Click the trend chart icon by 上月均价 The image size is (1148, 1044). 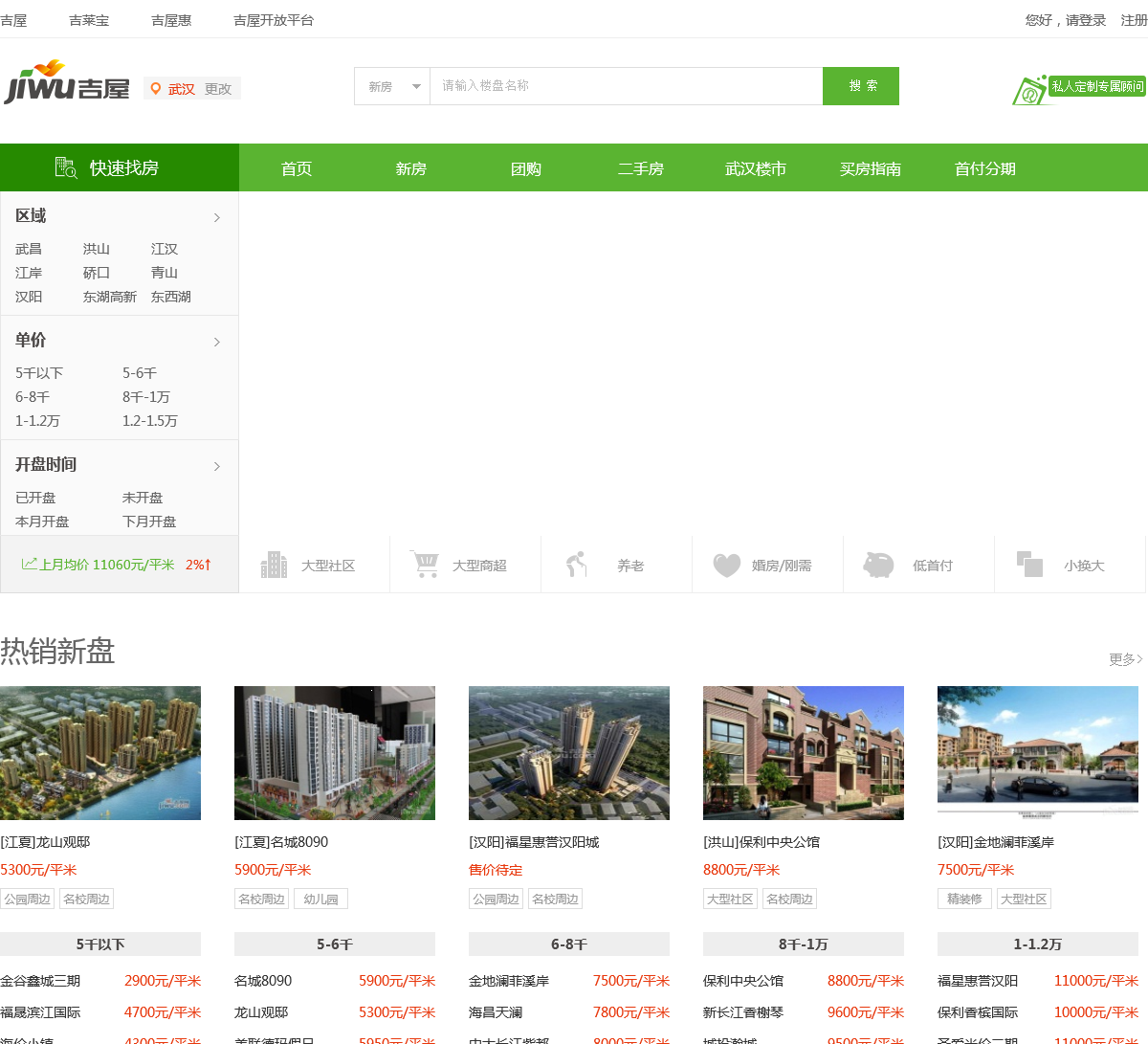[29, 564]
